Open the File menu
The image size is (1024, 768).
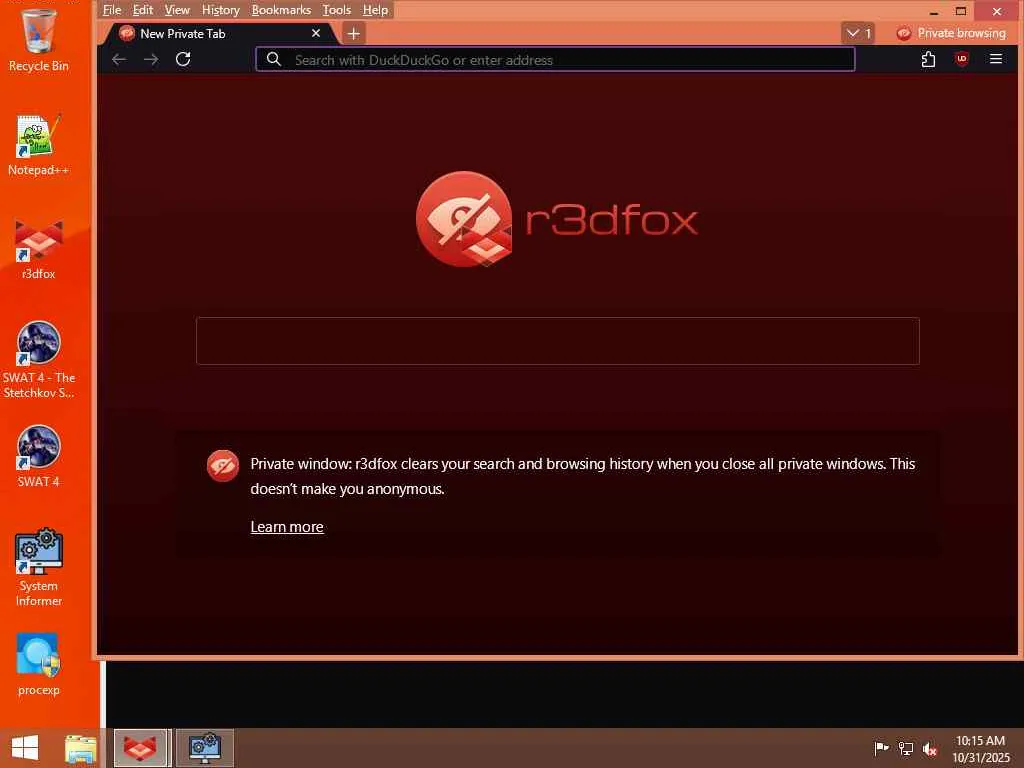(x=112, y=10)
